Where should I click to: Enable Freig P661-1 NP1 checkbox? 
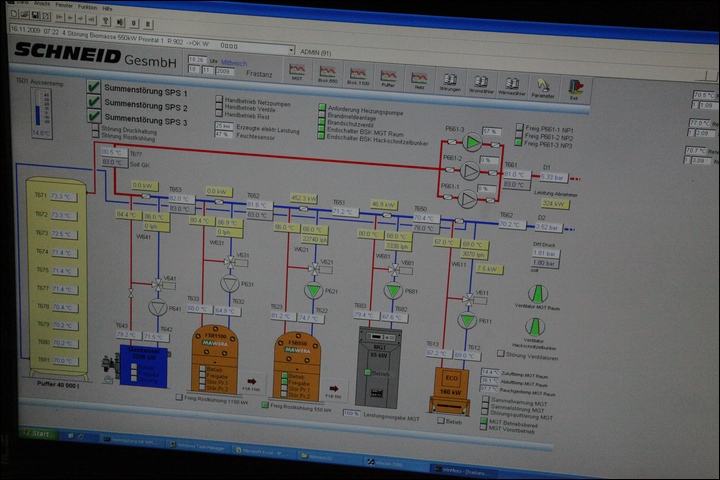(x=518, y=128)
